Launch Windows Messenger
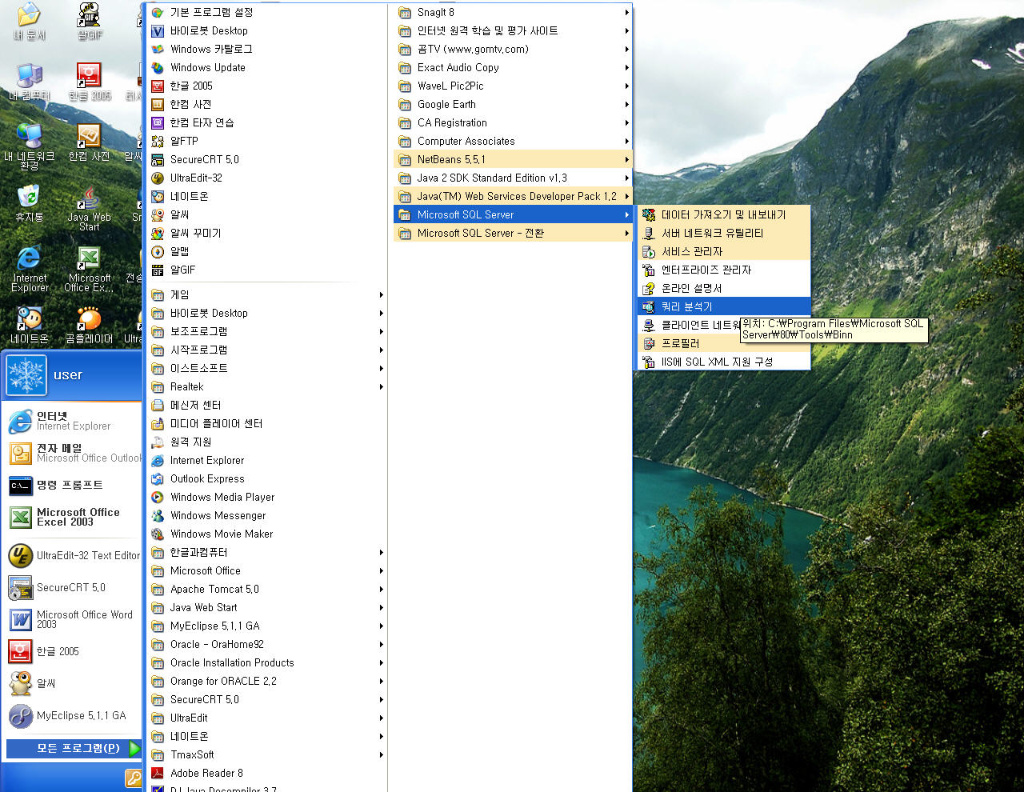 (266, 515)
